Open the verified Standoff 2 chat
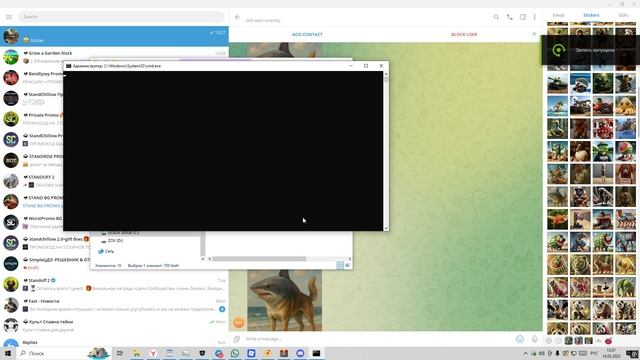The height and width of the screenshot is (360, 640). coord(114,284)
